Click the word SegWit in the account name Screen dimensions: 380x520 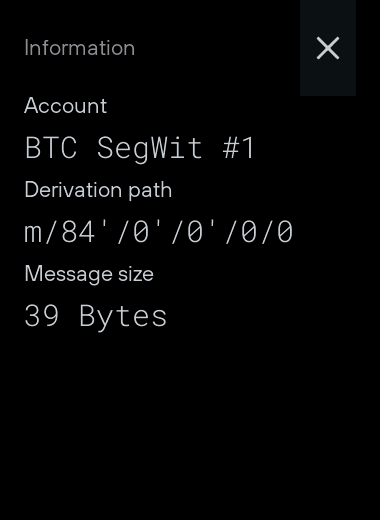tap(150, 149)
